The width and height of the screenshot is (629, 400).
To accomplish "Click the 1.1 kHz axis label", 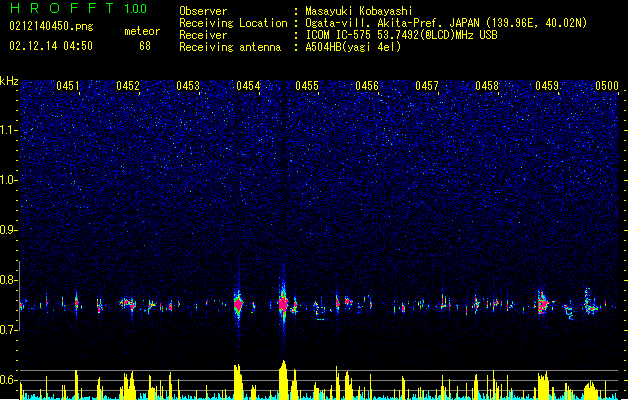I will click(8, 130).
